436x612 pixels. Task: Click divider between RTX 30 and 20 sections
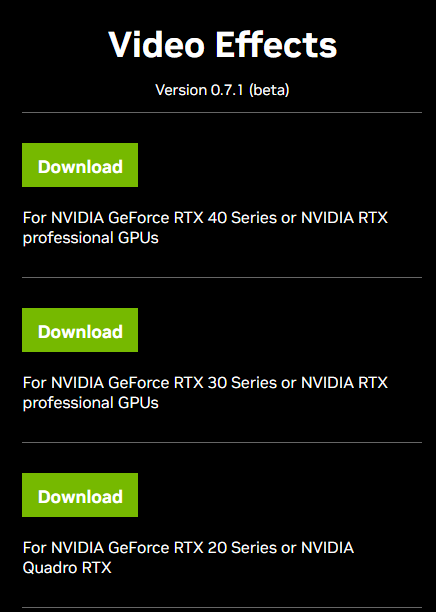coord(222,443)
